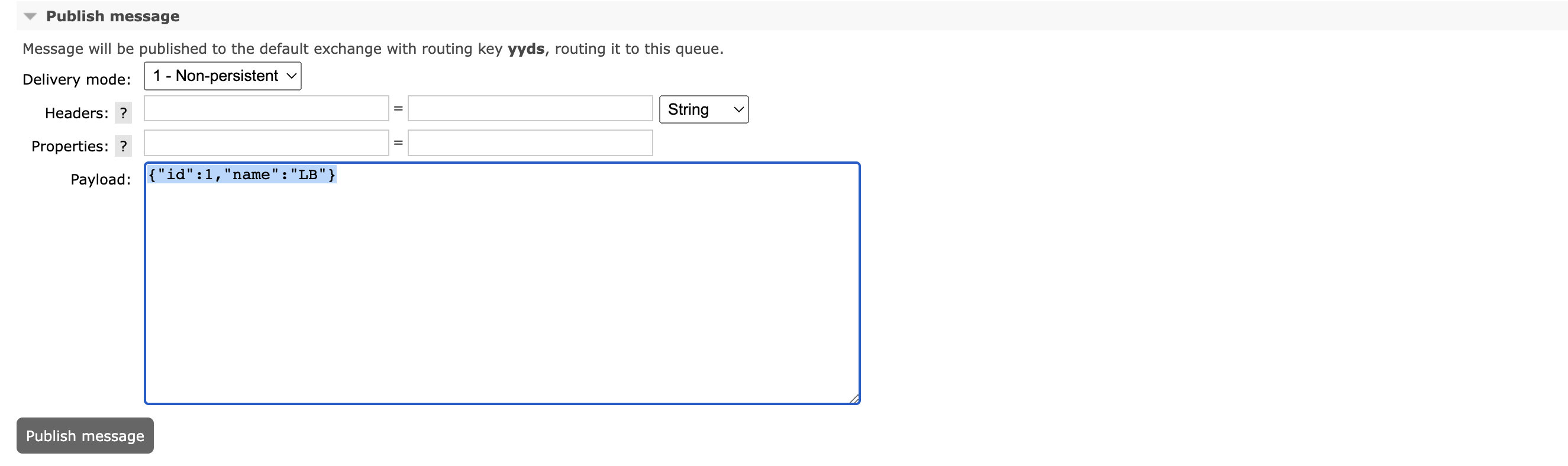Image resolution: width=1568 pixels, height=466 pixels.
Task: Collapse the Publish message section triangle
Action: 30,17
